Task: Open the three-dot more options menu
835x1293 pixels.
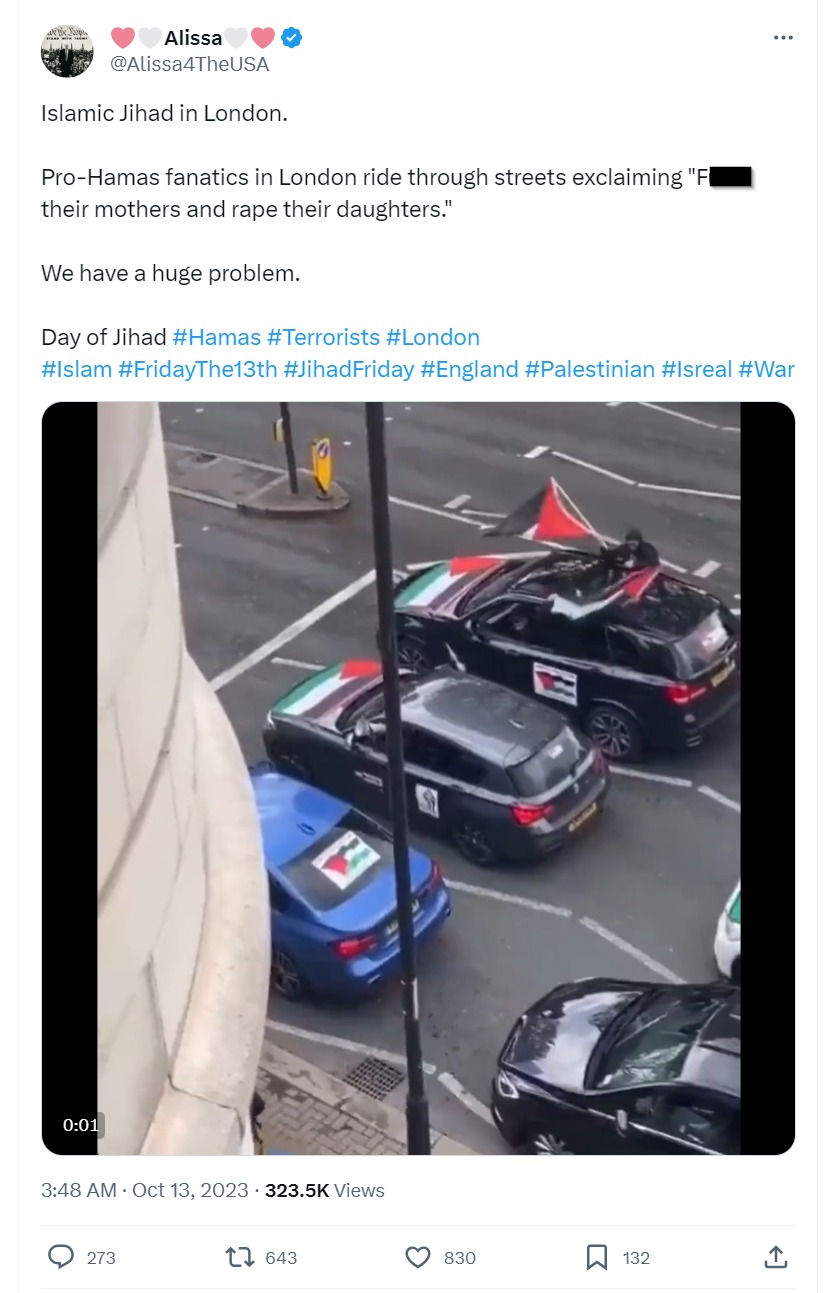Action: click(783, 38)
